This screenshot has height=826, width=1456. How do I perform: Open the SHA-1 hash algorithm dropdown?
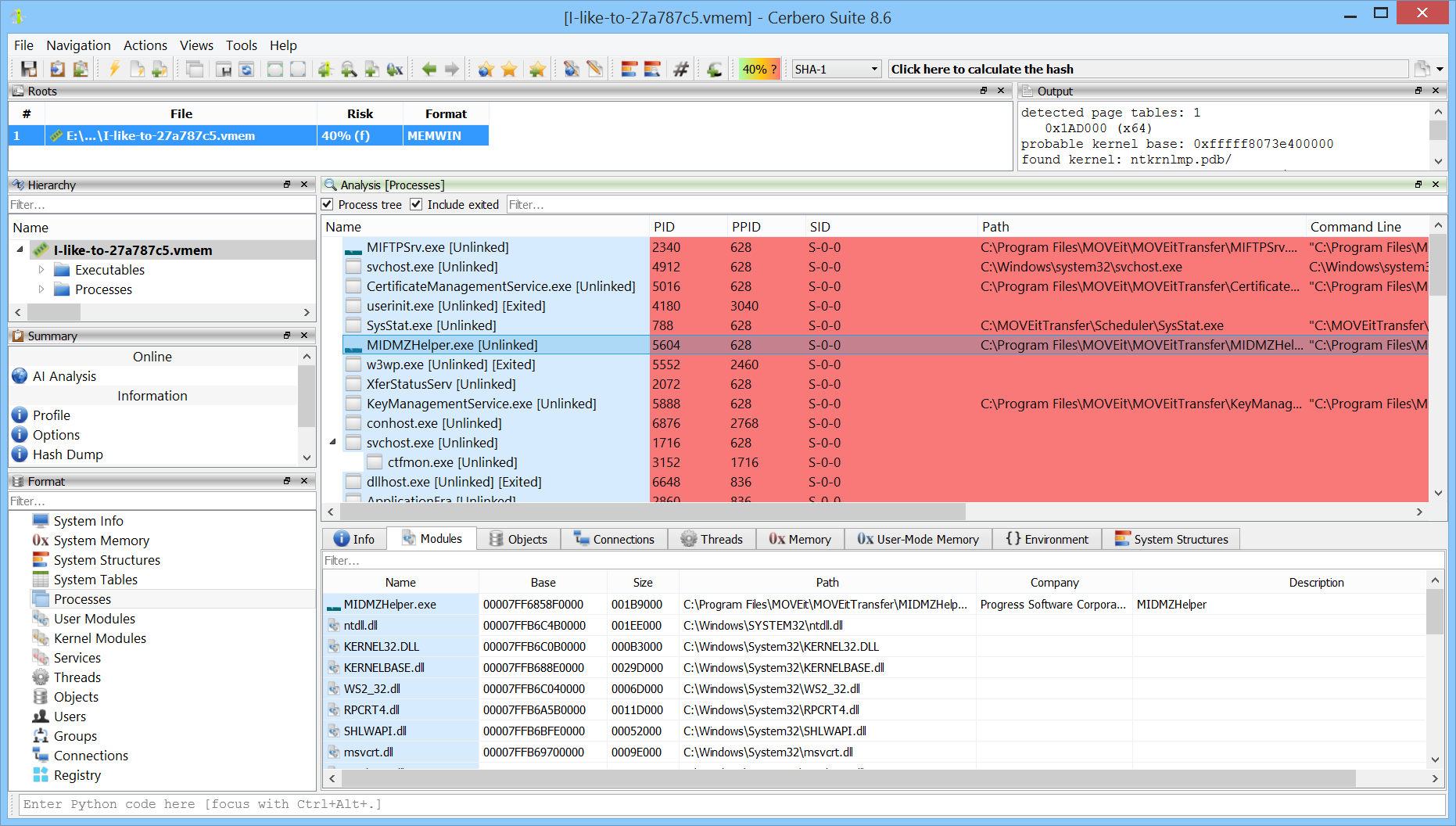[836, 70]
